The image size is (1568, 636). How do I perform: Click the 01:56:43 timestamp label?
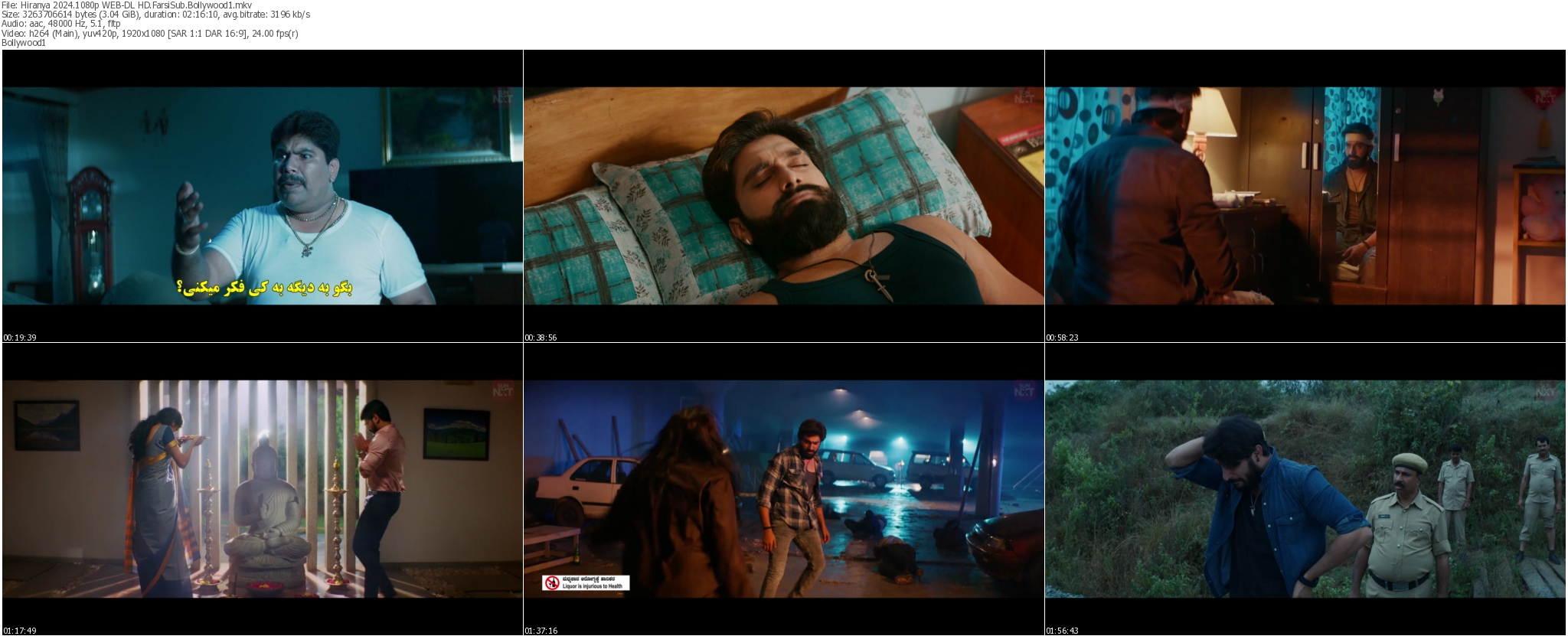pos(1062,631)
